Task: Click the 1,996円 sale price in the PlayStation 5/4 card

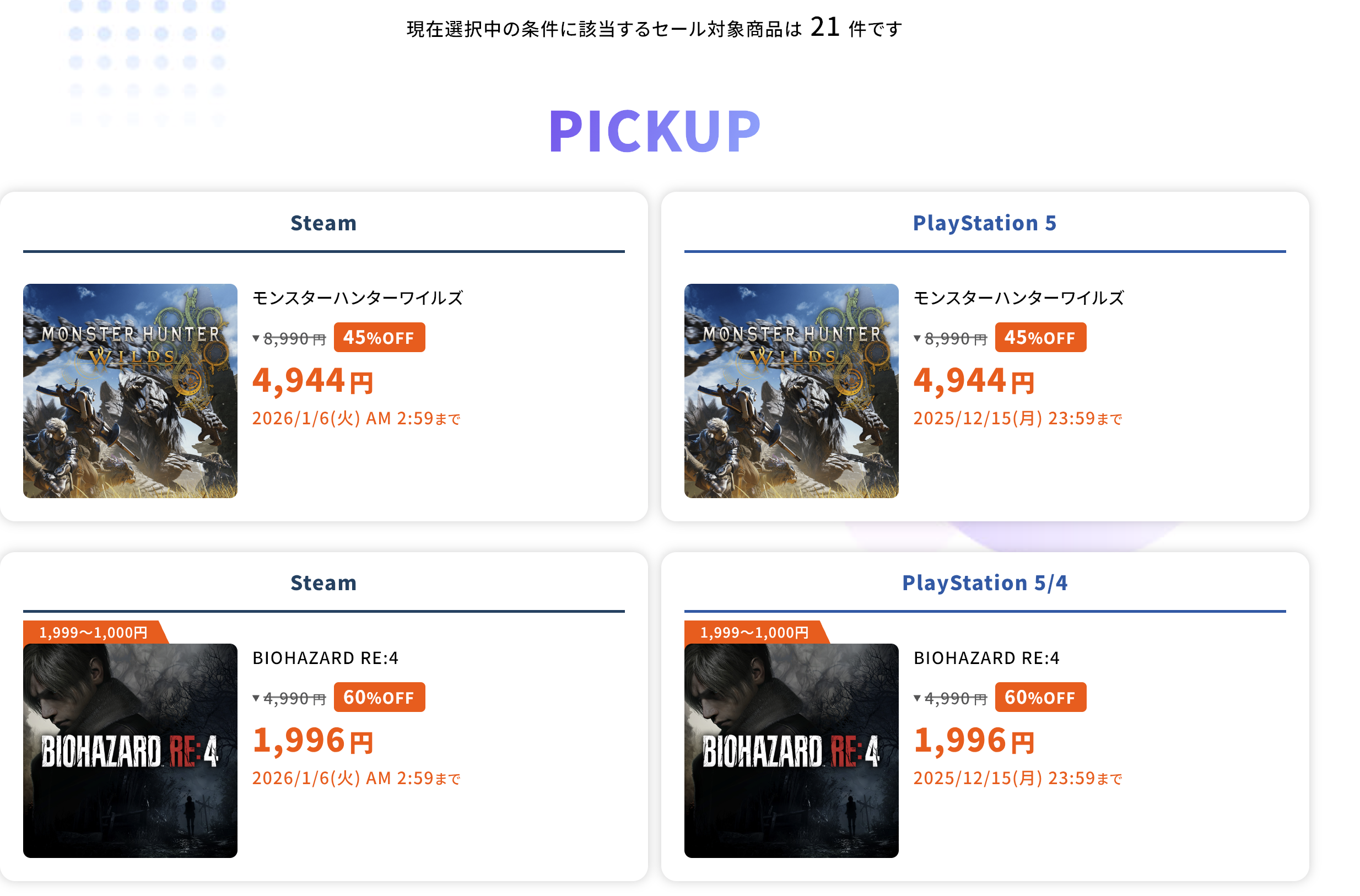Action: pos(974,741)
